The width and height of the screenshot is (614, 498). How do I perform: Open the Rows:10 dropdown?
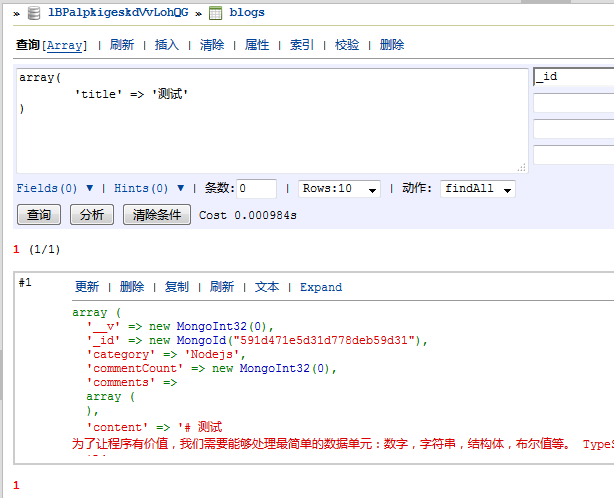(339, 188)
